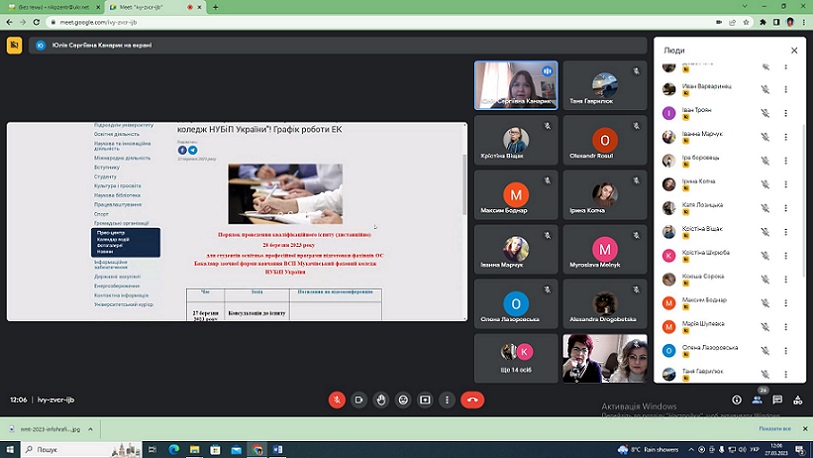The height and width of the screenshot is (458, 813).
Task: Open the Chrome profile avatar
Action: [790, 22]
